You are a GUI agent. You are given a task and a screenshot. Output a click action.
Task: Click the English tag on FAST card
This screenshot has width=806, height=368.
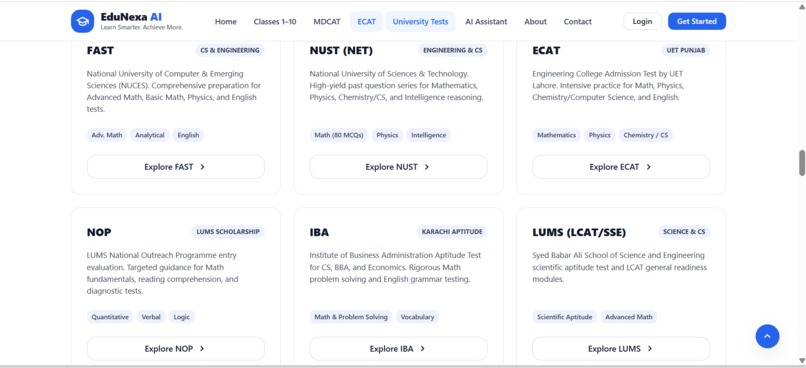[x=188, y=135]
